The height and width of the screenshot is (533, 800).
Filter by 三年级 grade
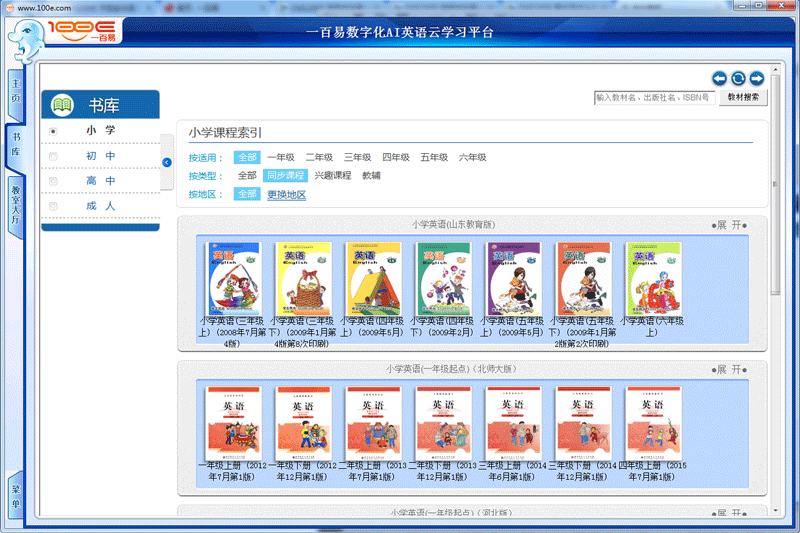click(x=358, y=157)
